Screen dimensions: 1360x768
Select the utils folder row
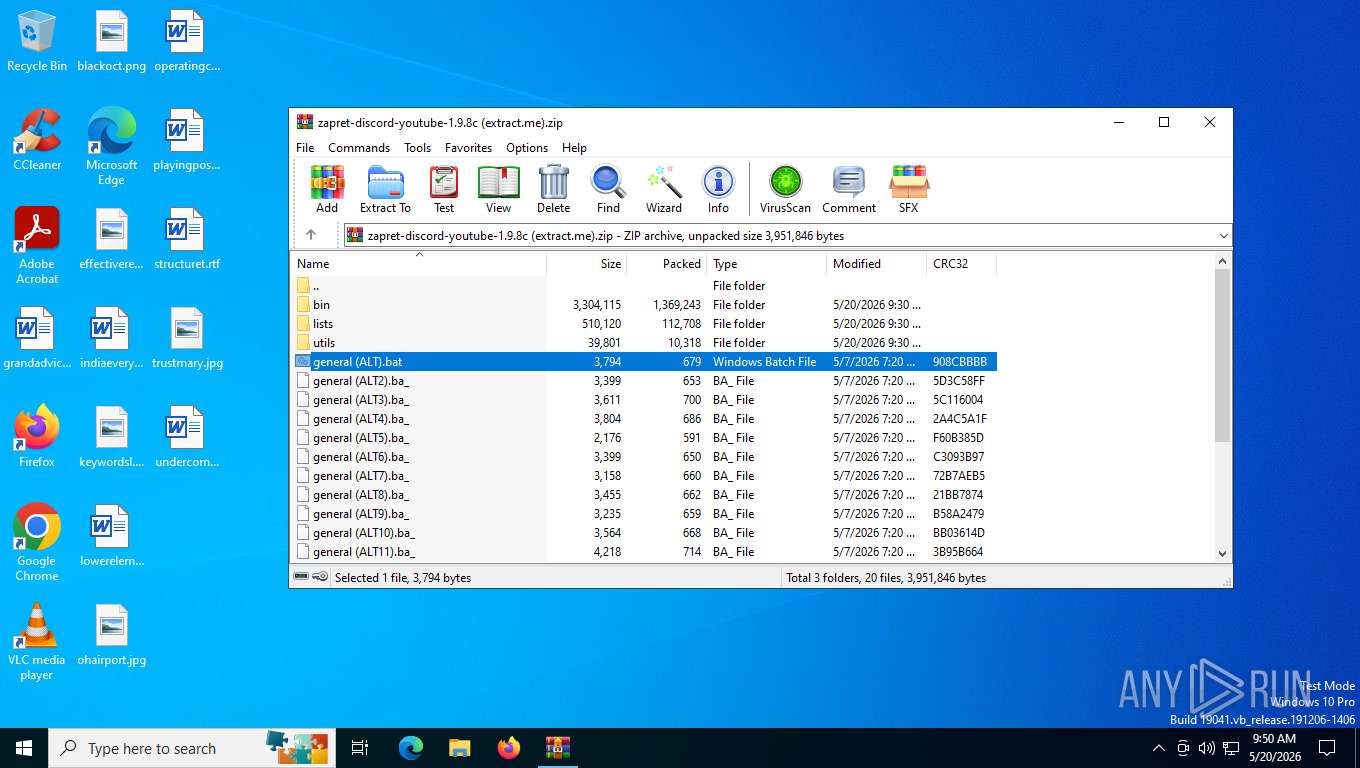point(645,343)
